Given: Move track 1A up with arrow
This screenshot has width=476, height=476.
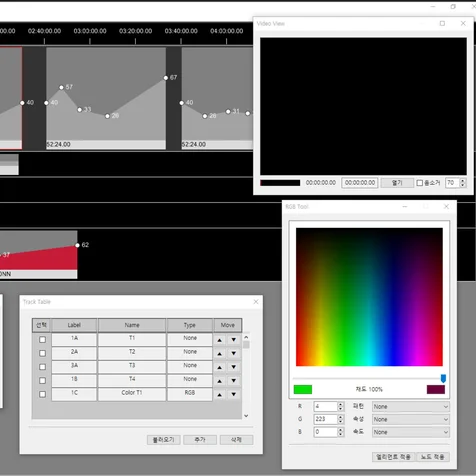Looking at the screenshot, I should (219, 340).
